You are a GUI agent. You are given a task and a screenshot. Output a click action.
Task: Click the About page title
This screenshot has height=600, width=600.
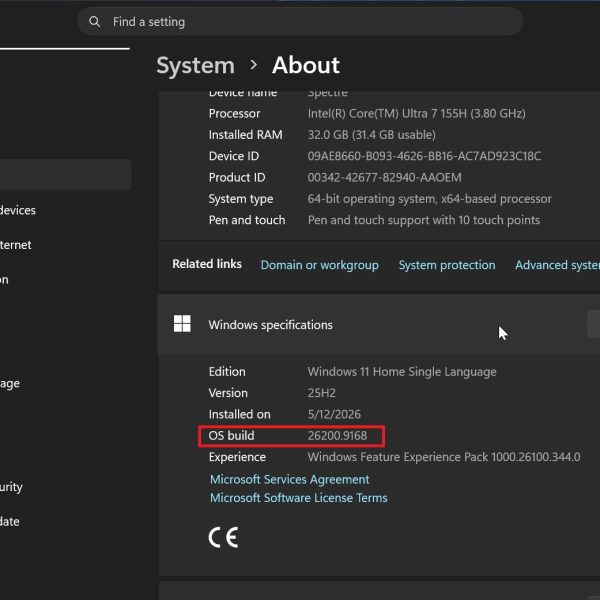[x=306, y=65]
